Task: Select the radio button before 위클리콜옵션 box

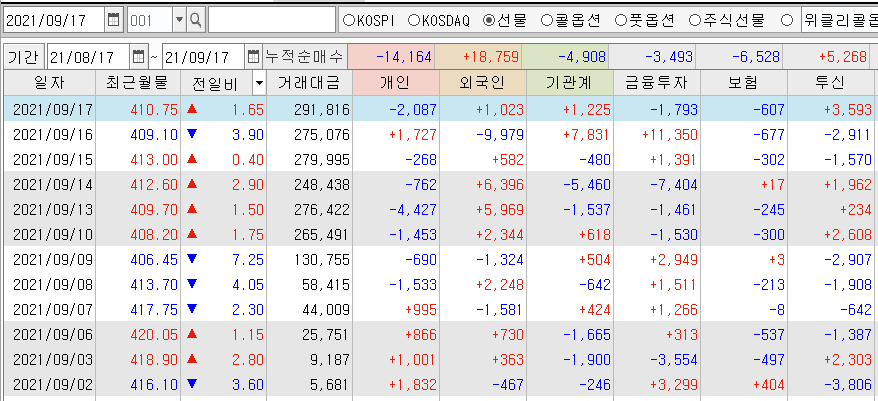Action: click(x=787, y=21)
